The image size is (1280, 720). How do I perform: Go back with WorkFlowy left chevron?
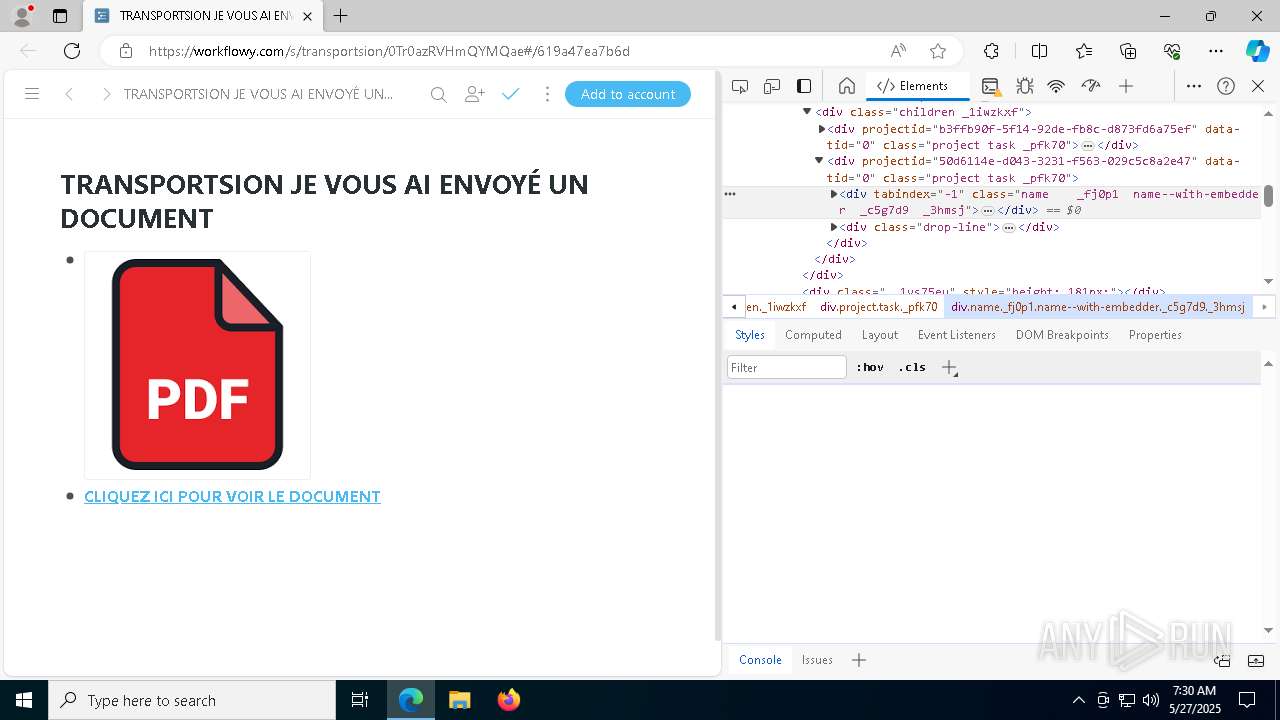click(69, 94)
